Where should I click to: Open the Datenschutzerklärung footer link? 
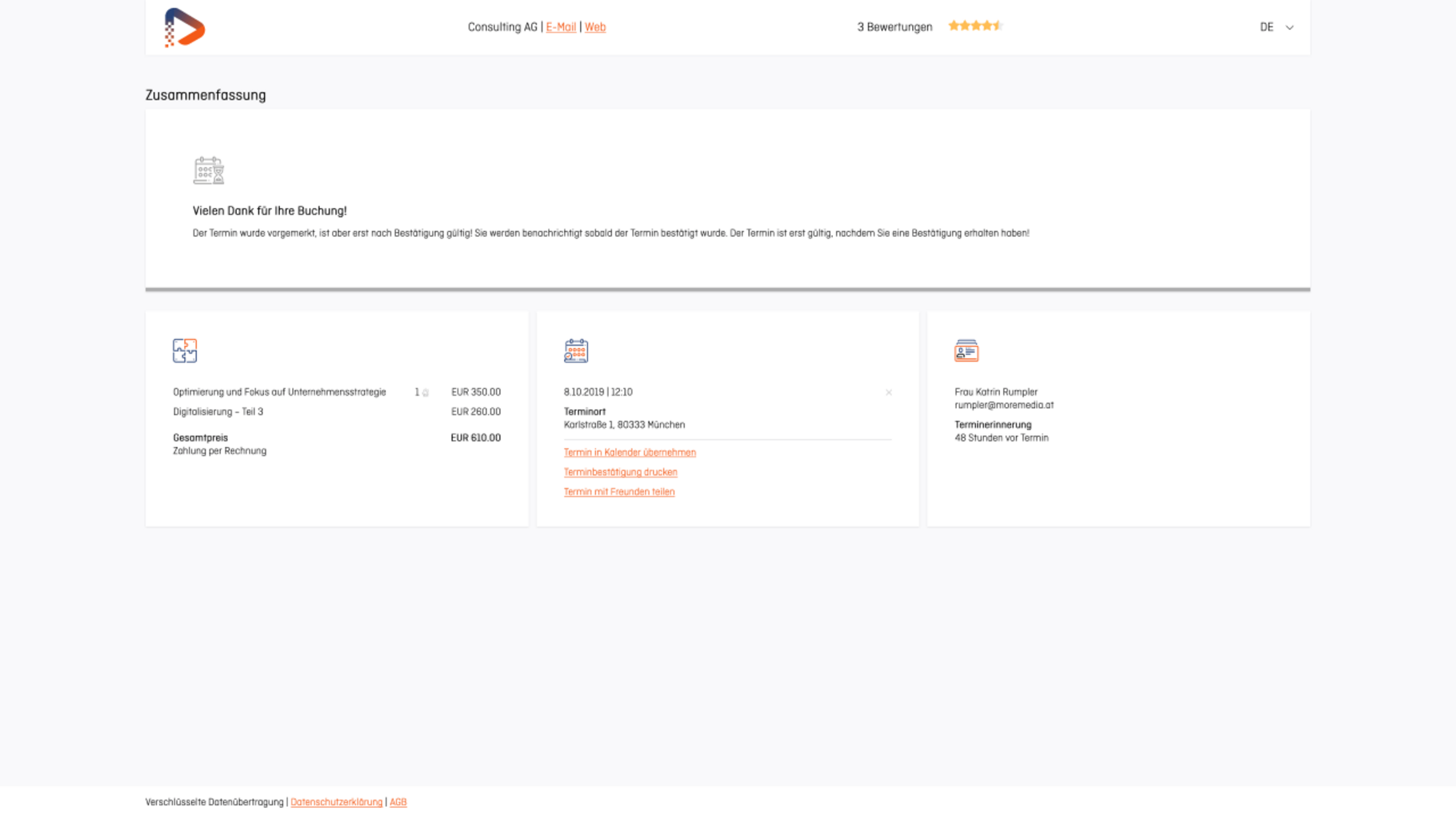pos(336,802)
